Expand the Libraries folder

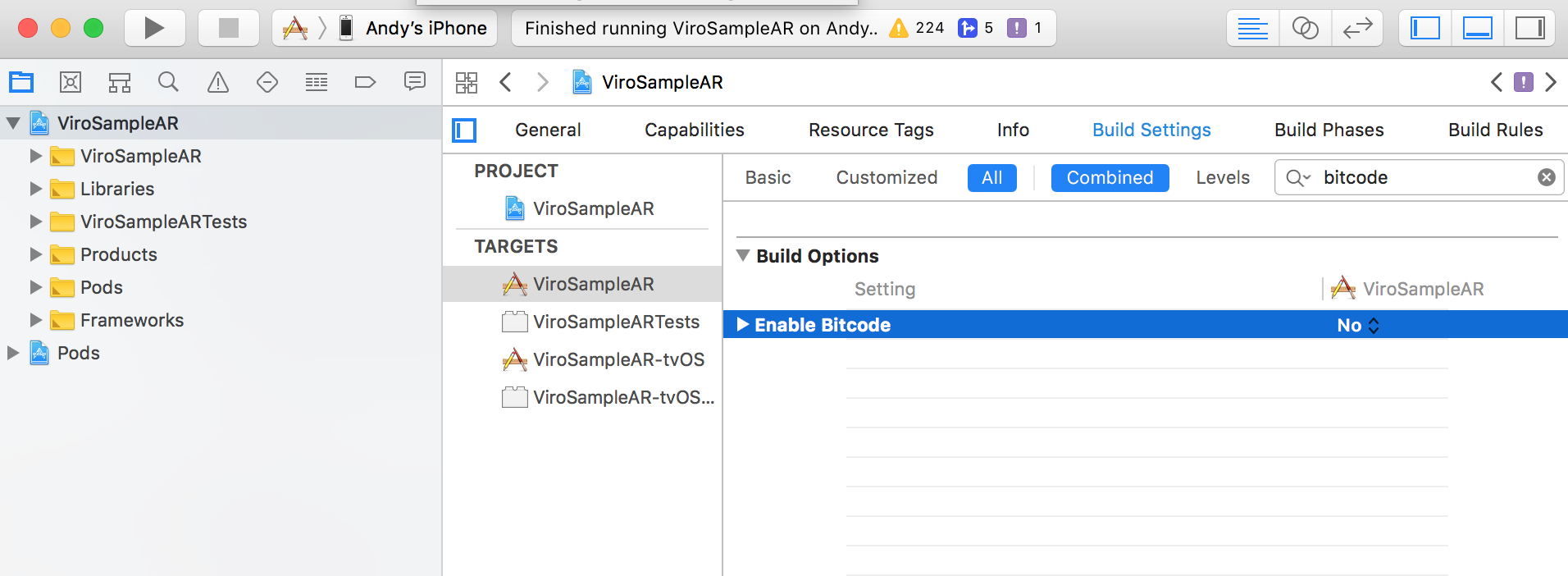(35, 189)
